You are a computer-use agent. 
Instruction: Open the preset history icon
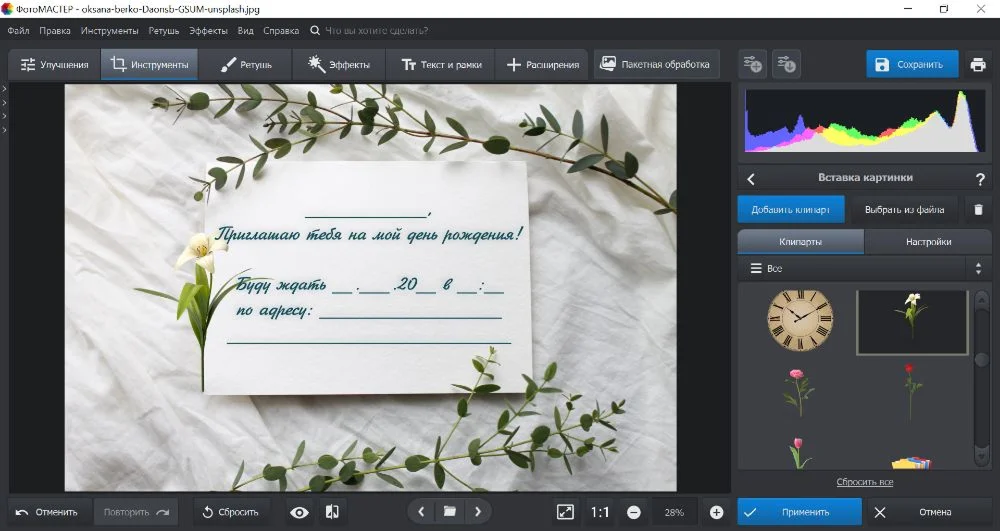[x=787, y=65]
